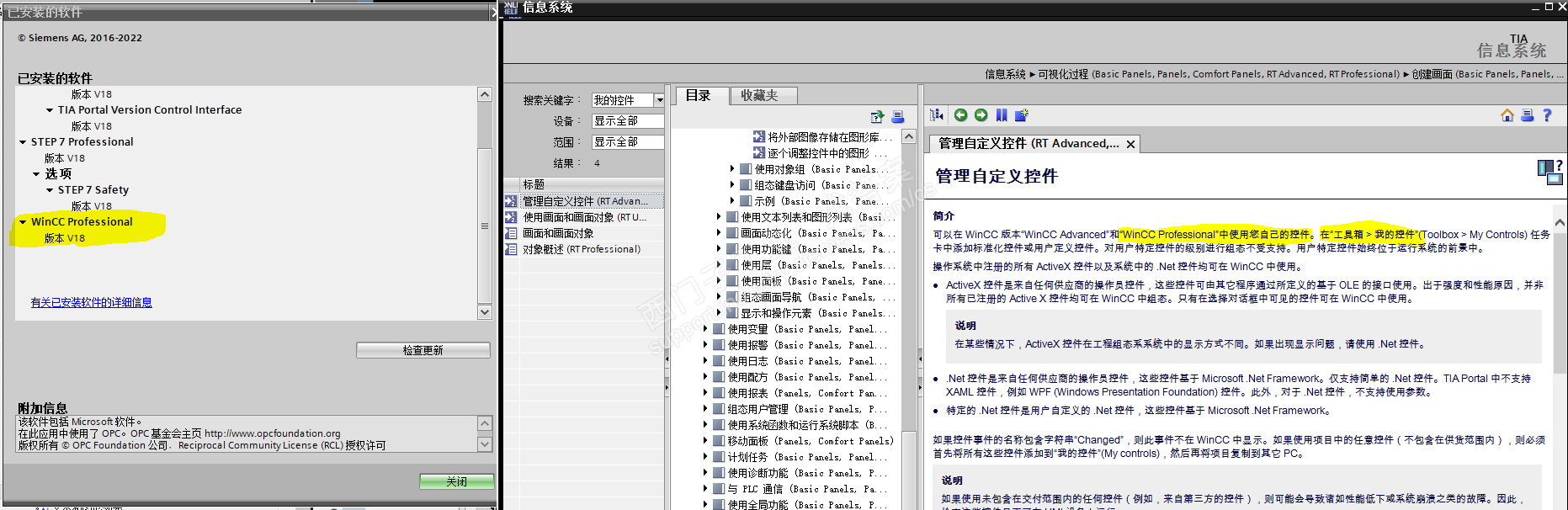Image resolution: width=1568 pixels, height=510 pixels.
Task: Click the book icon of 画面动态化
Action: pos(732,233)
